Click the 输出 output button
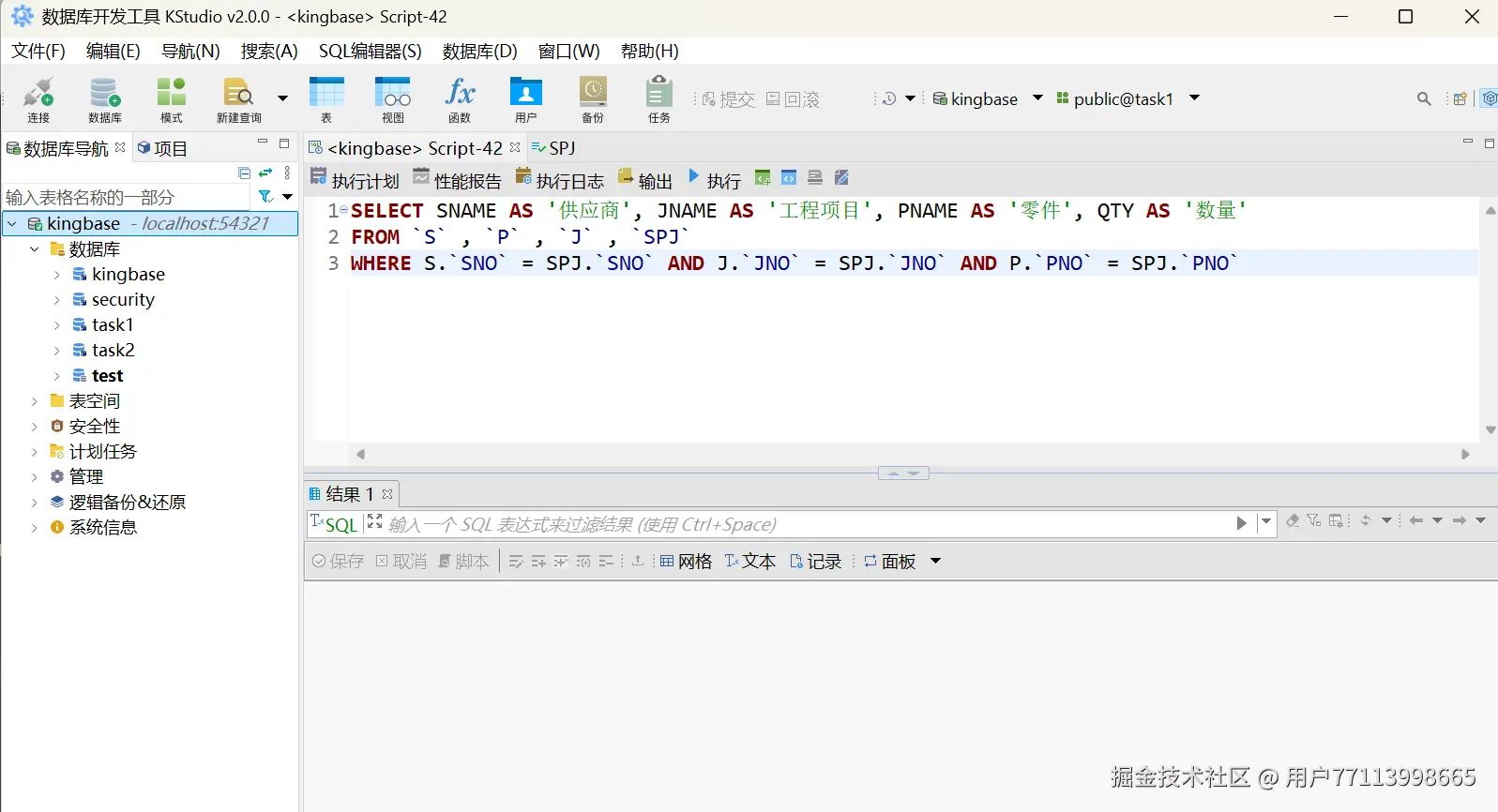This screenshot has width=1498, height=812. coord(645,179)
